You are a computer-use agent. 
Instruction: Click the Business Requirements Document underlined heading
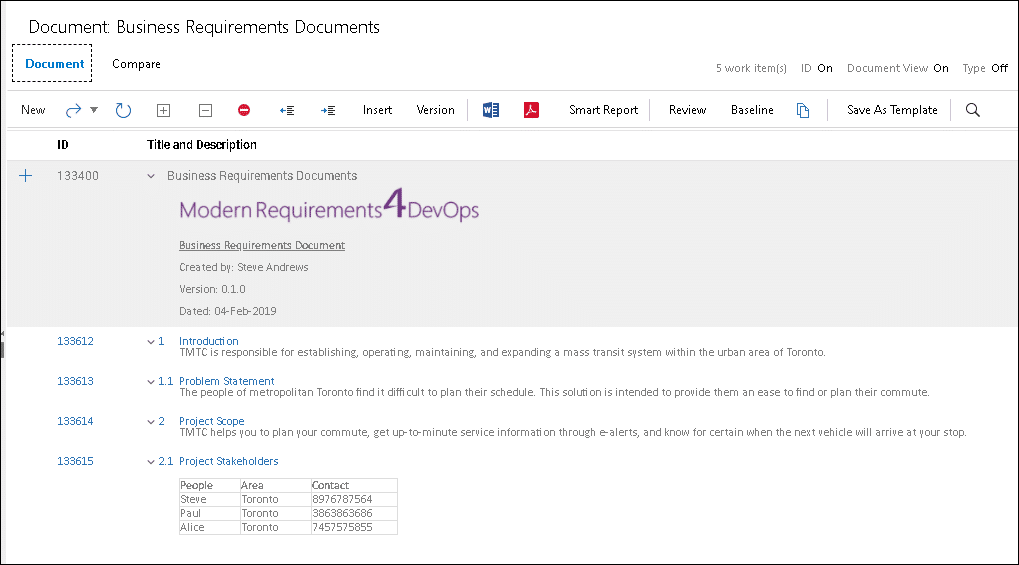point(262,245)
